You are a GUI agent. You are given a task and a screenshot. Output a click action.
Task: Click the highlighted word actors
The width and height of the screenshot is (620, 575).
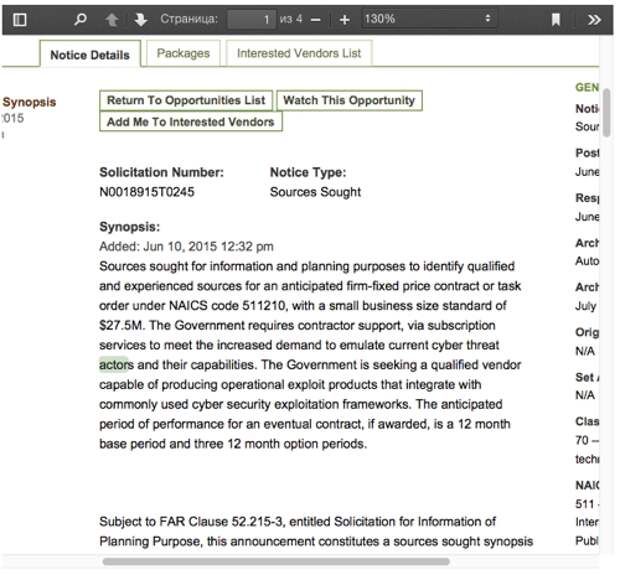pos(116,364)
